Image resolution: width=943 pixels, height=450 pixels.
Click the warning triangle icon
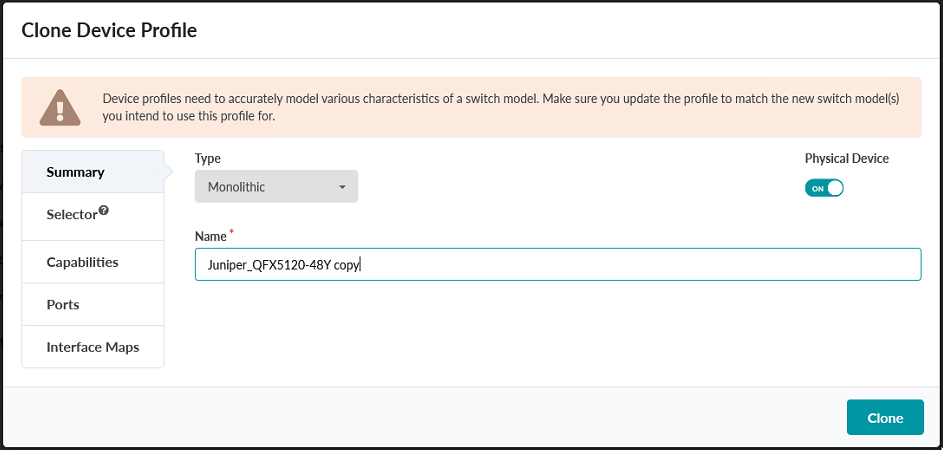[x=59, y=107]
